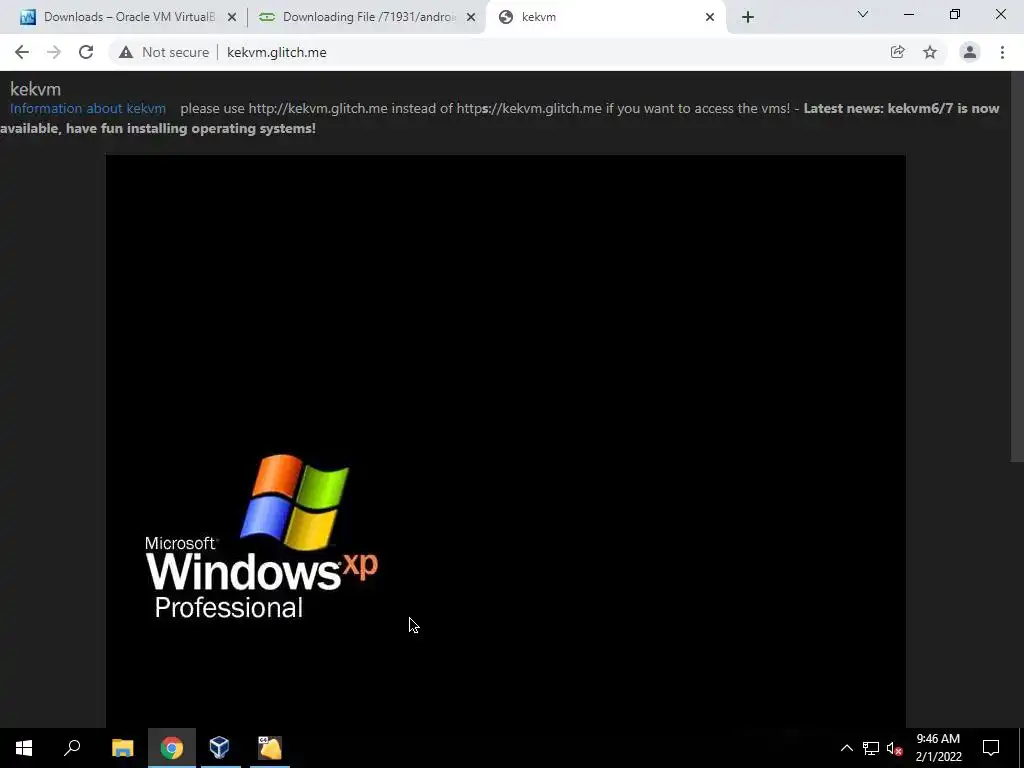Viewport: 1024px width, 768px height.
Task: Click the Chrome taskbar icon
Action: click(x=172, y=748)
